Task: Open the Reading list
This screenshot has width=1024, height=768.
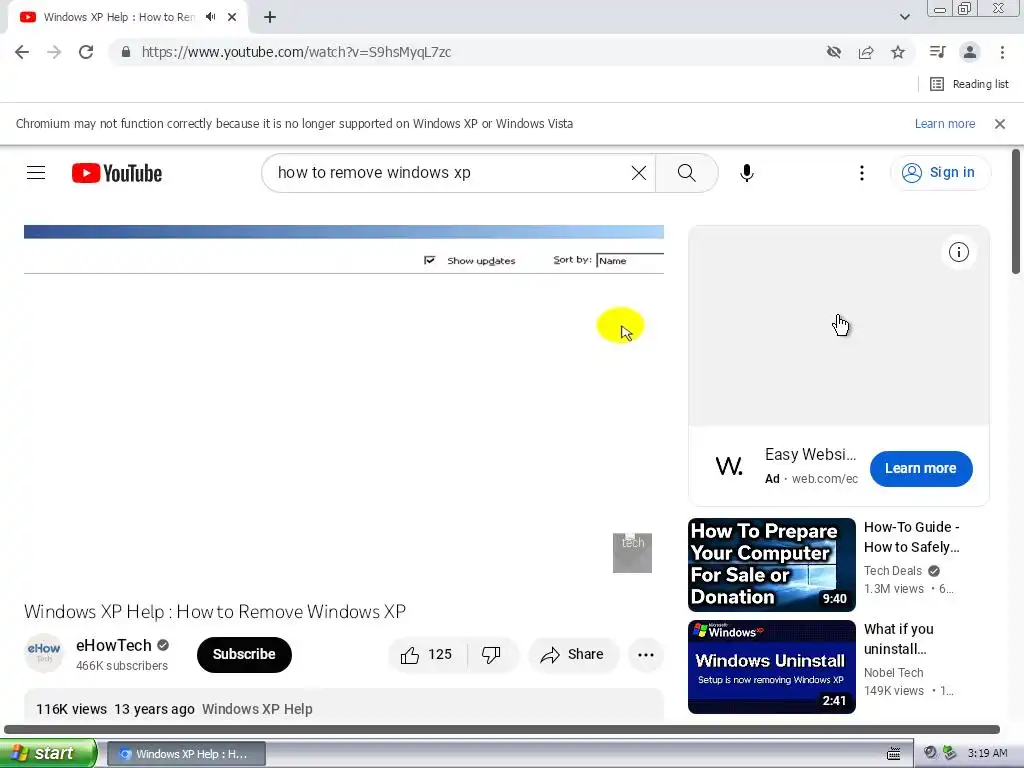Action: [969, 84]
